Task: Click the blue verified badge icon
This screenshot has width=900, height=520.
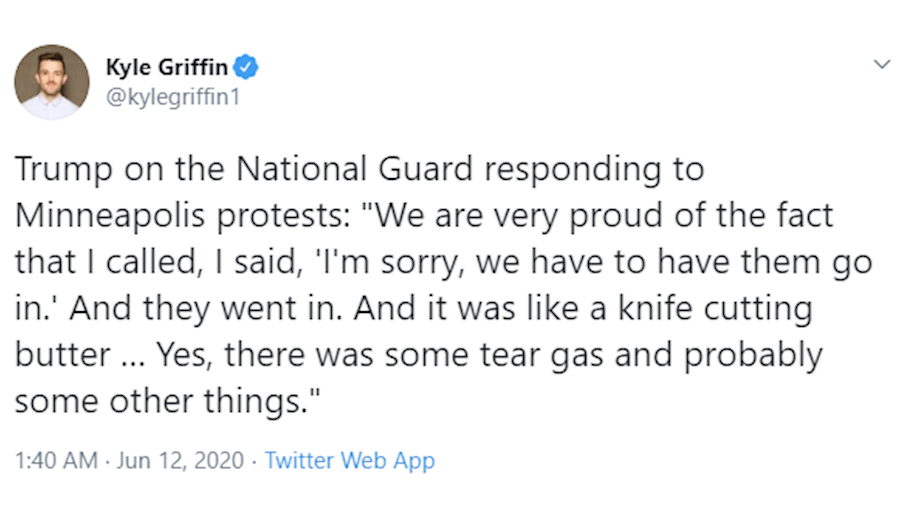Action: (247, 68)
